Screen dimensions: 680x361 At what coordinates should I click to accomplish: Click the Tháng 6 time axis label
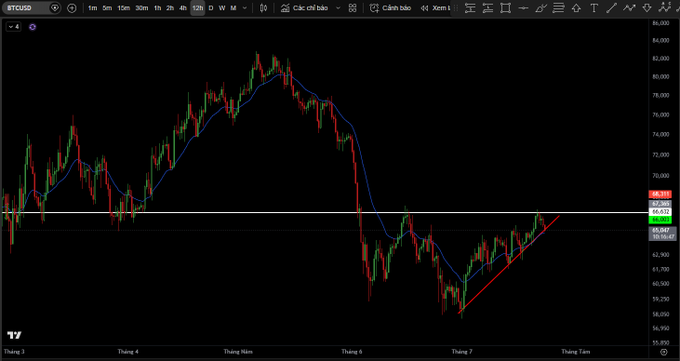(x=351, y=352)
